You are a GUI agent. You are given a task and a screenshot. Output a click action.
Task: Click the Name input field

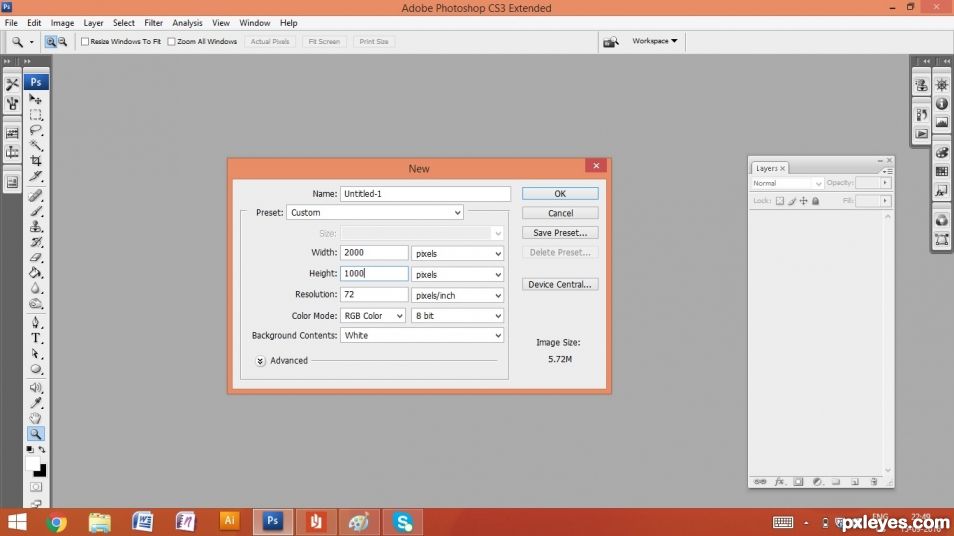tap(425, 193)
